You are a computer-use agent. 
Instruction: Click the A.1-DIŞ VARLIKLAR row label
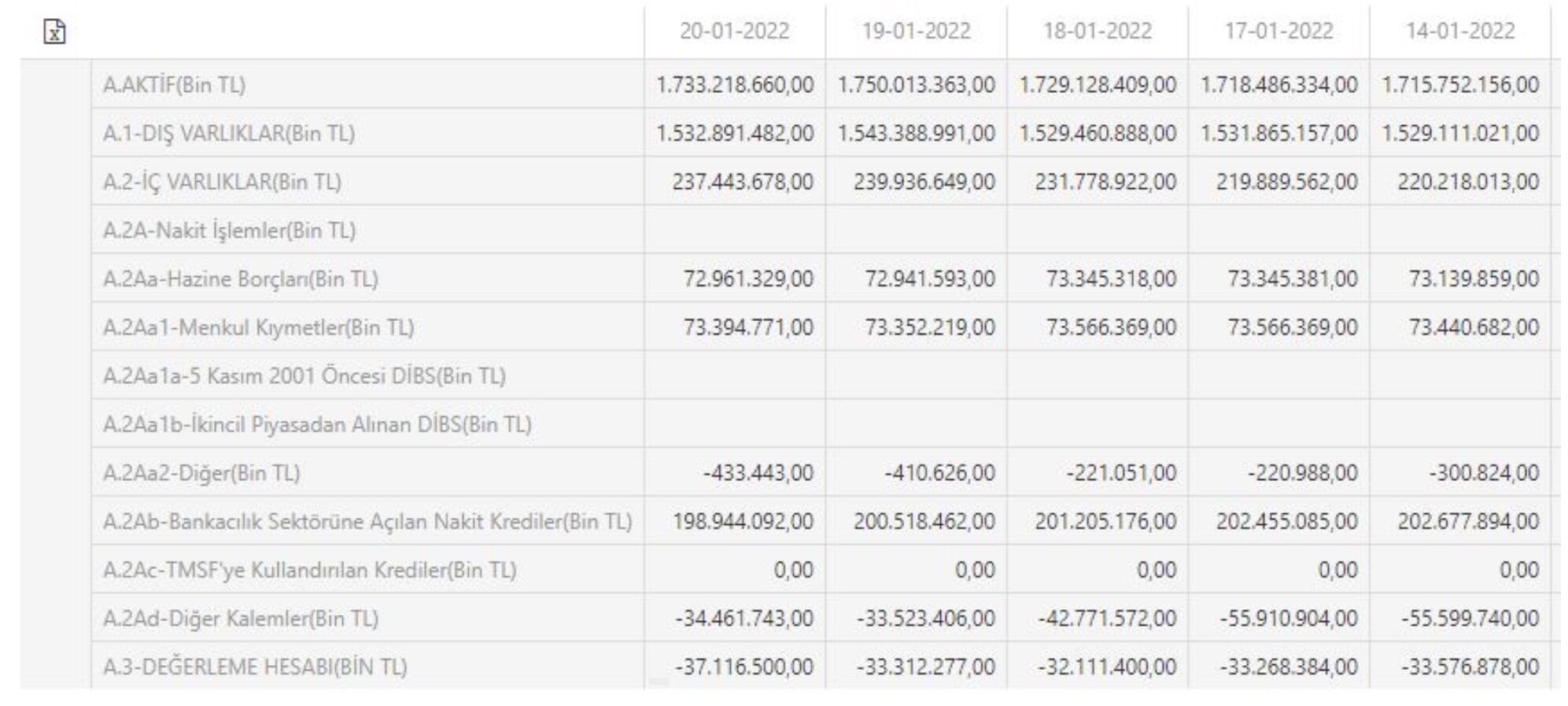(x=228, y=134)
